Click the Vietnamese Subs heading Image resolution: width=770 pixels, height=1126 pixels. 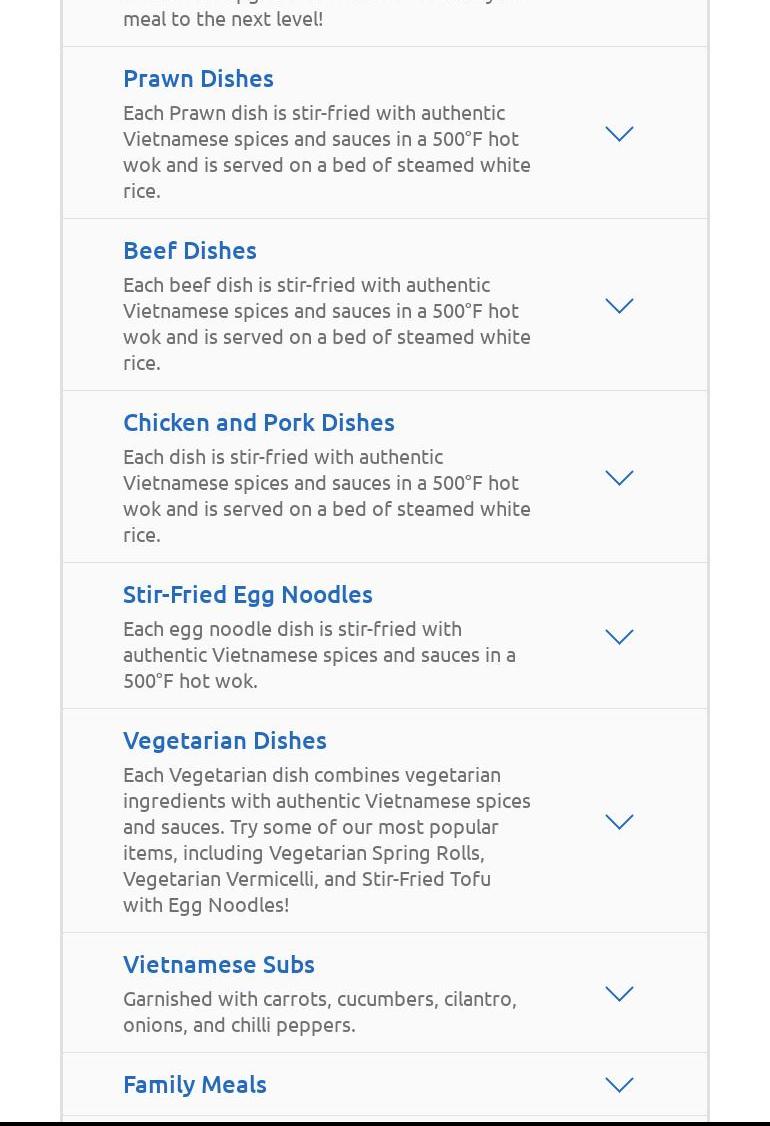pos(219,964)
